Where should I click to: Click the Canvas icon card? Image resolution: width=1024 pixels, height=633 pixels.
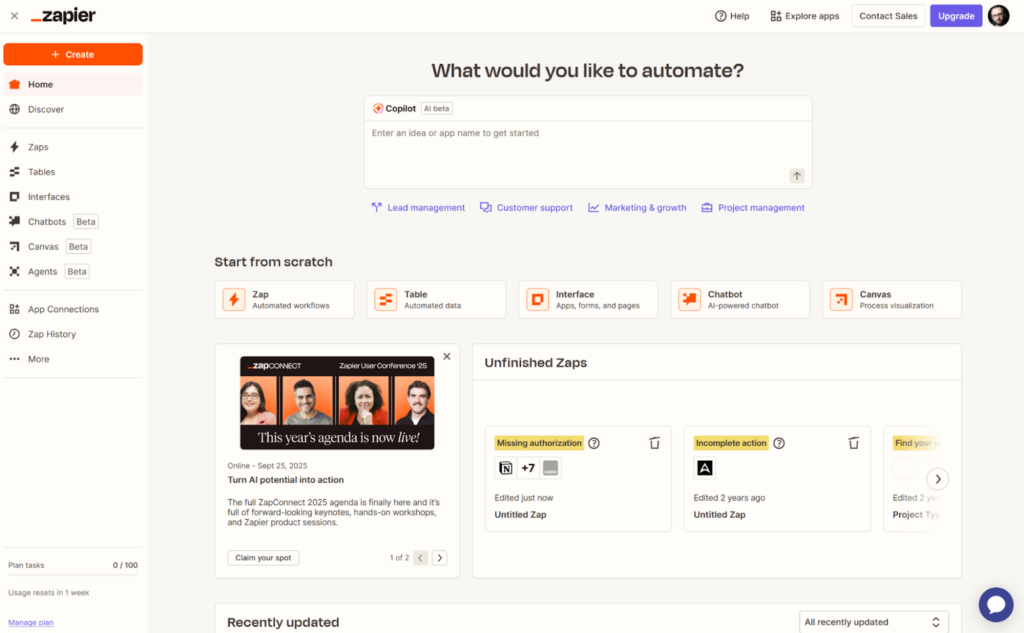pyautogui.click(x=842, y=299)
